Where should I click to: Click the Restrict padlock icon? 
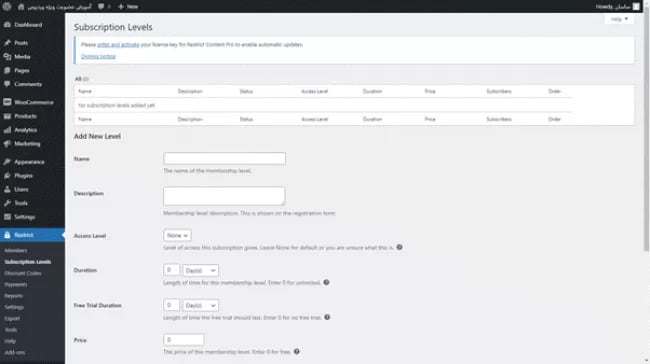pyautogui.click(x=7, y=235)
